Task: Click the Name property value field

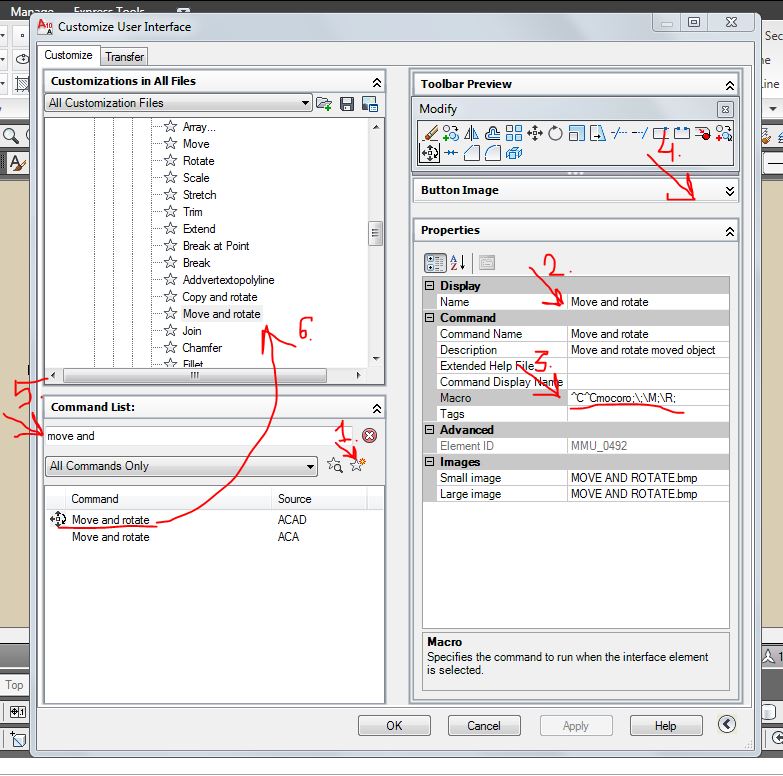Action: point(648,302)
